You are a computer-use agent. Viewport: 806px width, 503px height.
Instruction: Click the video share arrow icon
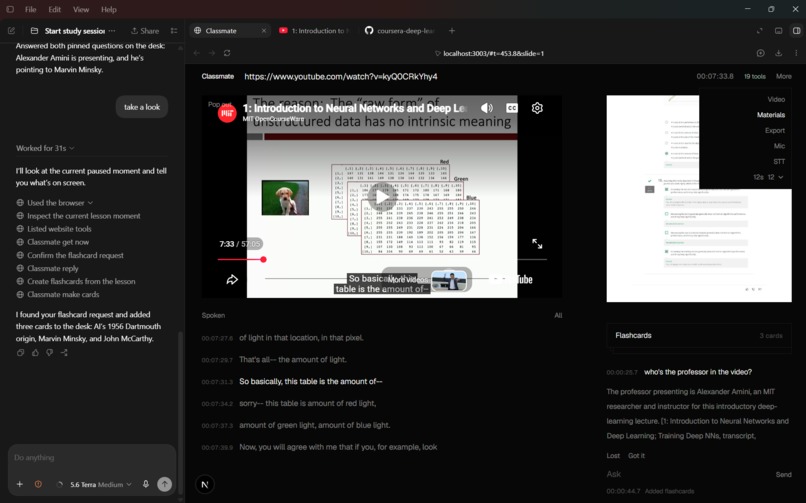(x=232, y=280)
